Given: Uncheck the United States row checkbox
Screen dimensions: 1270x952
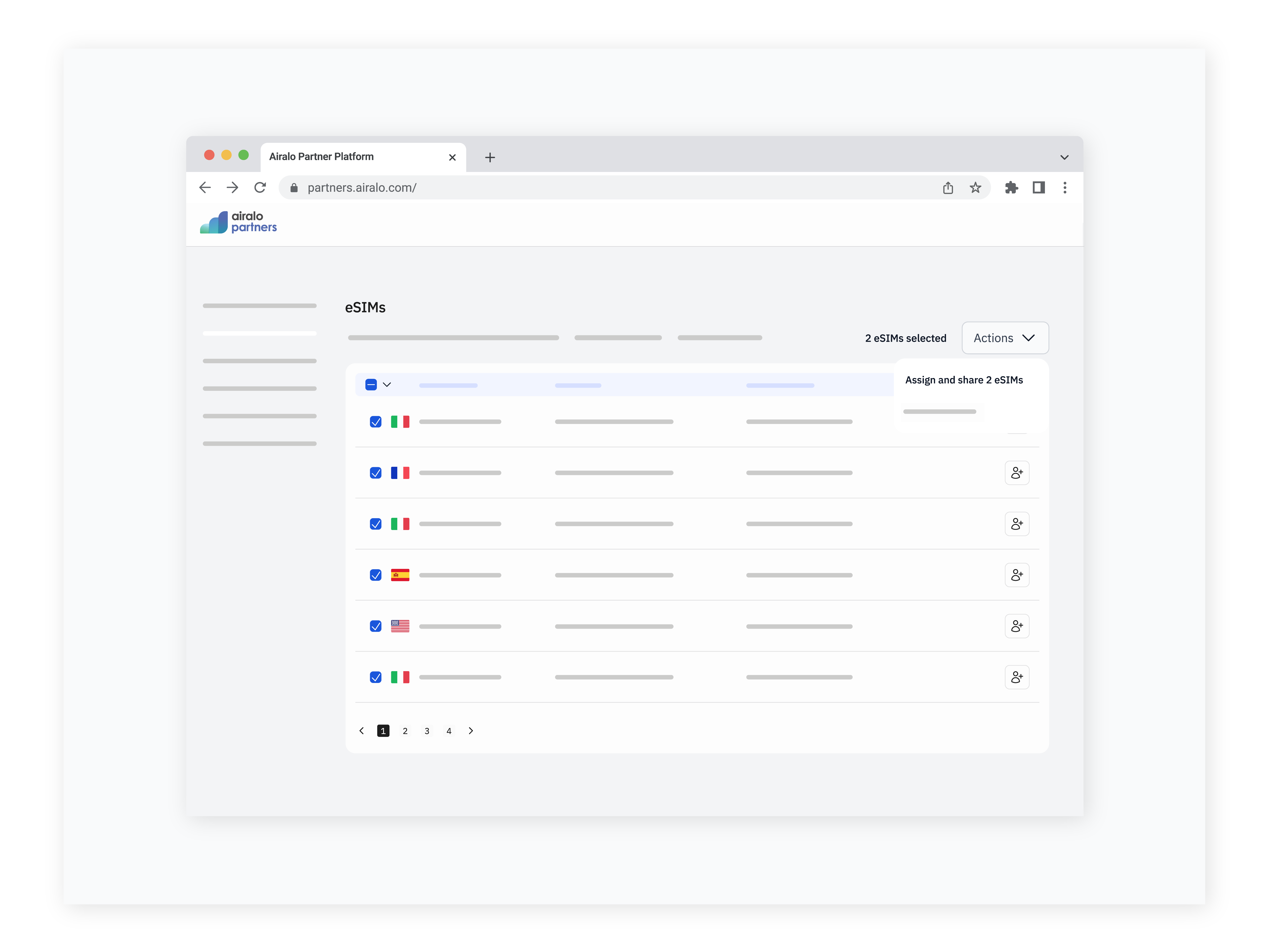Looking at the screenshot, I should click(x=375, y=626).
